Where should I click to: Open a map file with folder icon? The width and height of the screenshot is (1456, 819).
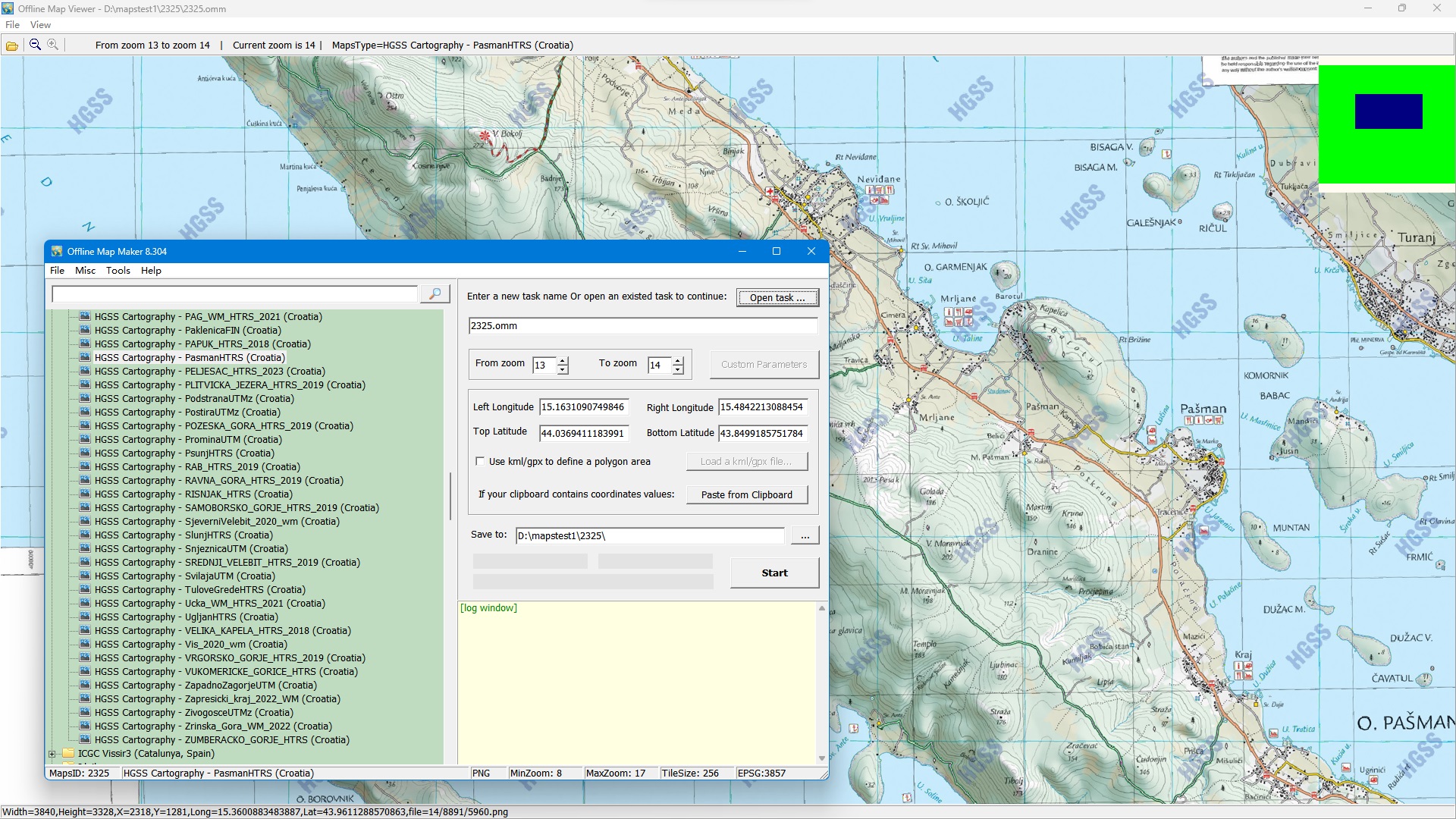[12, 45]
